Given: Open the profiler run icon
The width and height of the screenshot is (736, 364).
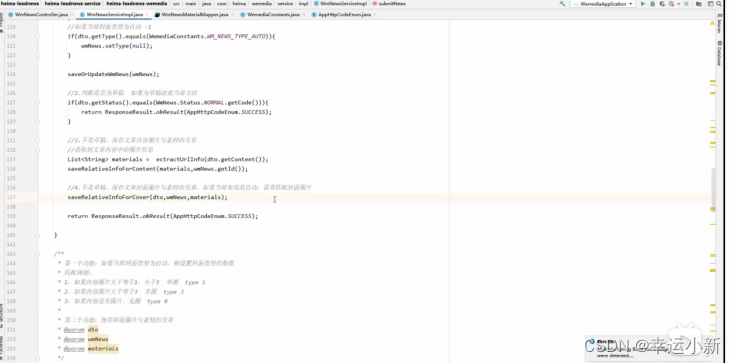Looking at the screenshot, I should [672, 4].
